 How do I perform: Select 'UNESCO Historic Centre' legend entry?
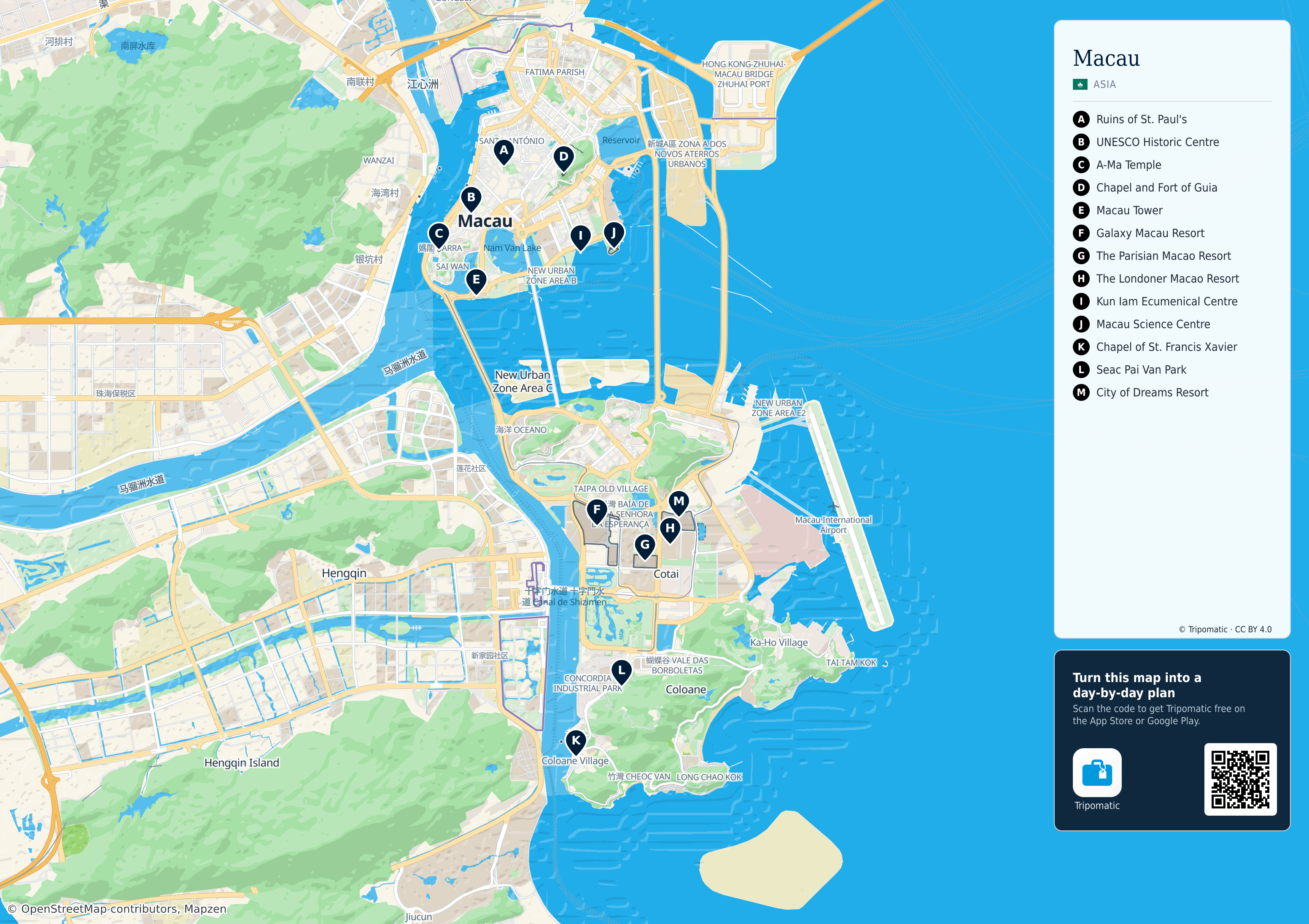point(1157,142)
